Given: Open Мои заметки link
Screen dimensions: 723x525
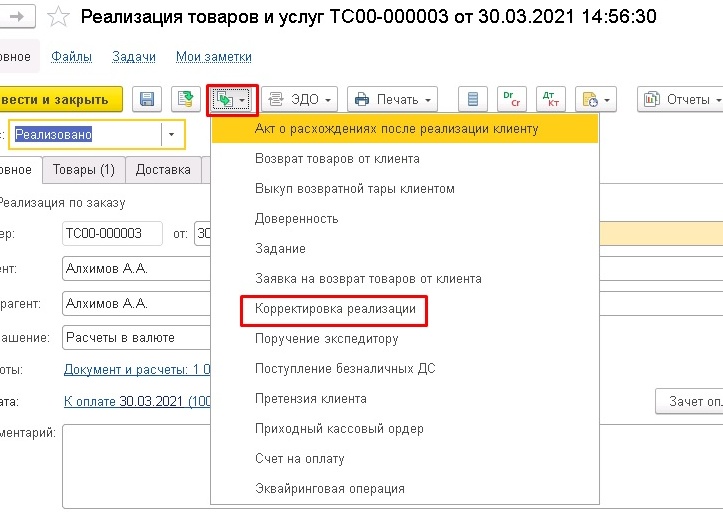Looking at the screenshot, I should click(213, 57).
